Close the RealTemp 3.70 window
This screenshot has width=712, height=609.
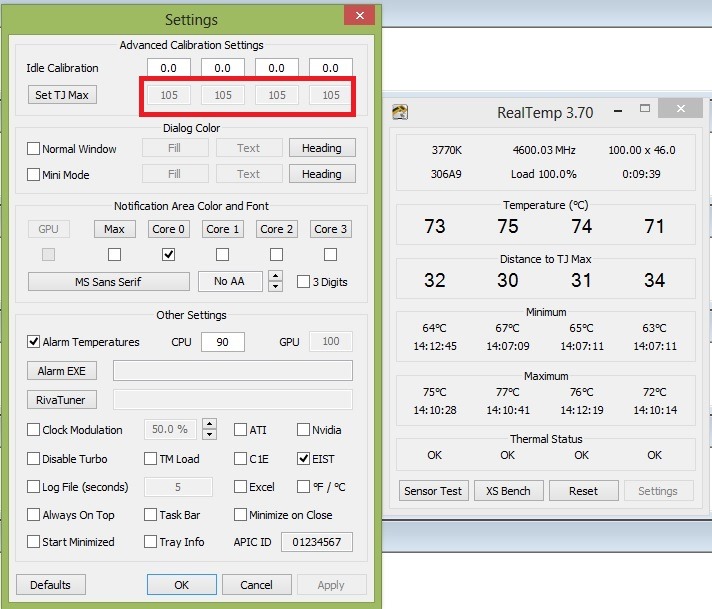[680, 109]
